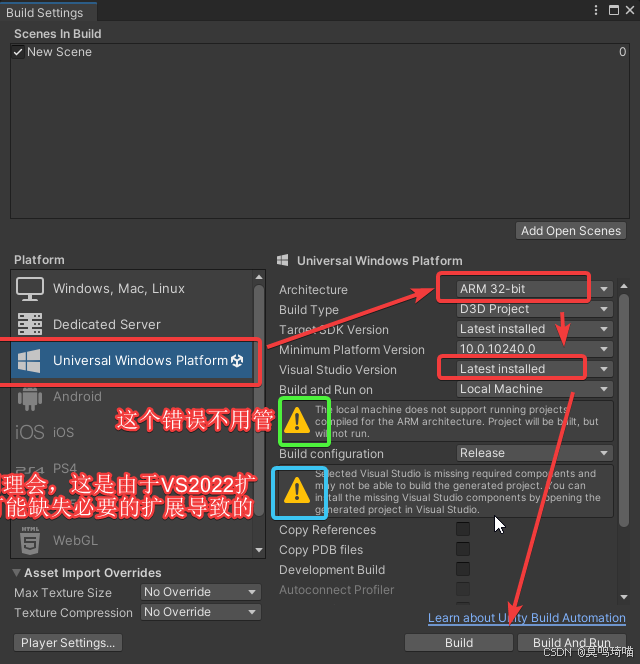Select iOS platform
This screenshot has width=640, height=664.
click(x=132, y=432)
